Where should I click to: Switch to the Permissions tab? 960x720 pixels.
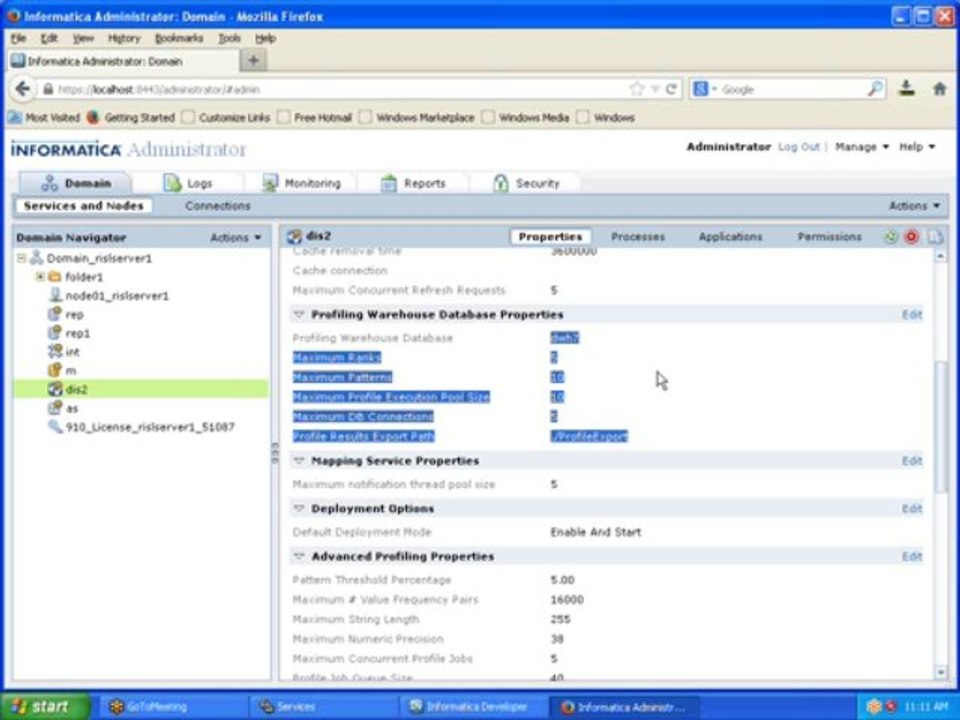829,237
